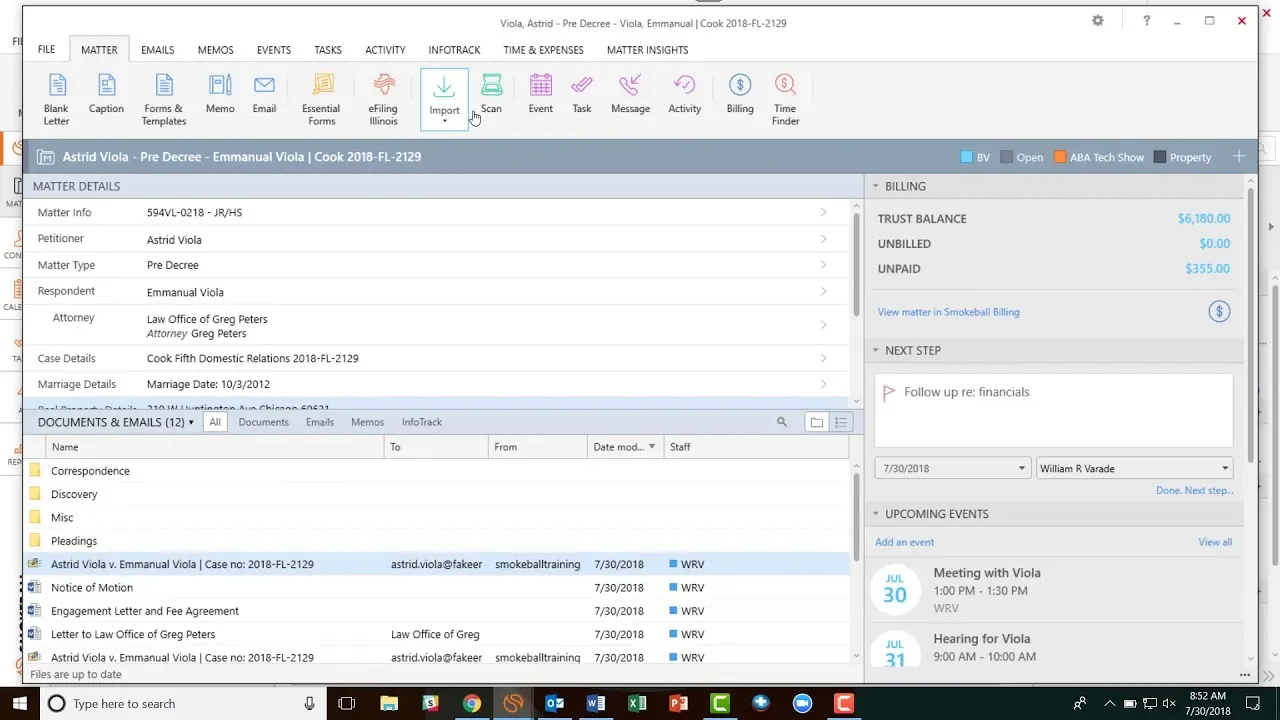
Task: Expand the Date mod. sort dropdown
Action: pos(651,446)
